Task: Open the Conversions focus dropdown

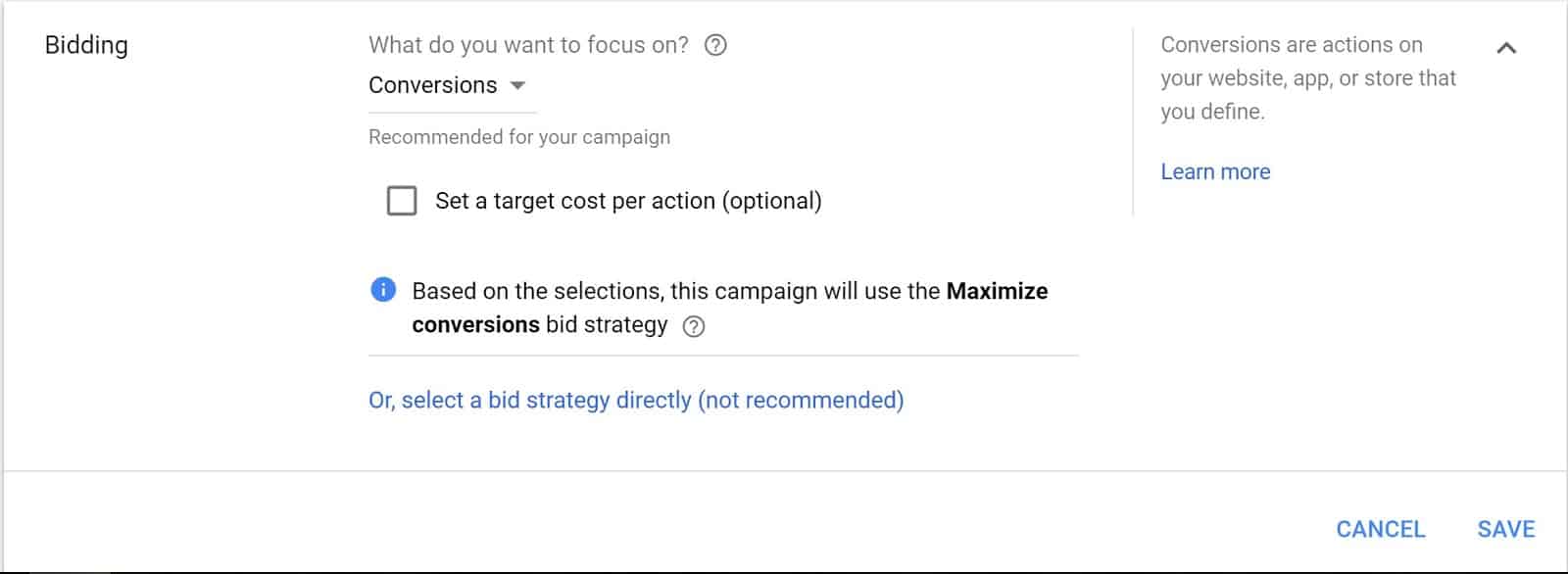Action: tap(452, 86)
